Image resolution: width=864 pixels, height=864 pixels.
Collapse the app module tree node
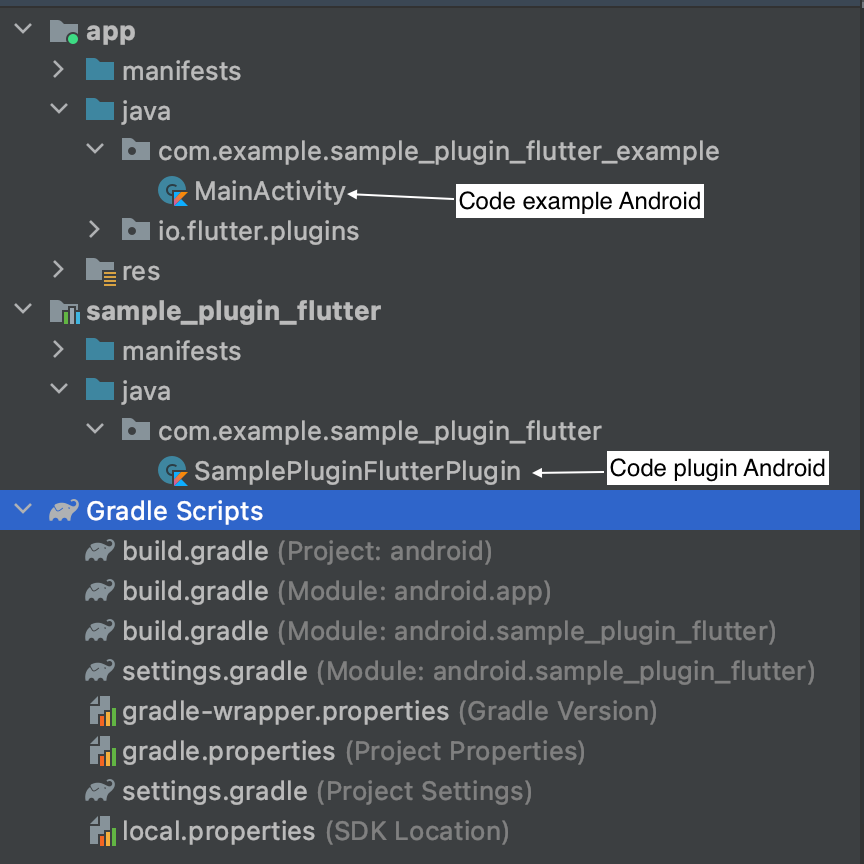point(22,31)
